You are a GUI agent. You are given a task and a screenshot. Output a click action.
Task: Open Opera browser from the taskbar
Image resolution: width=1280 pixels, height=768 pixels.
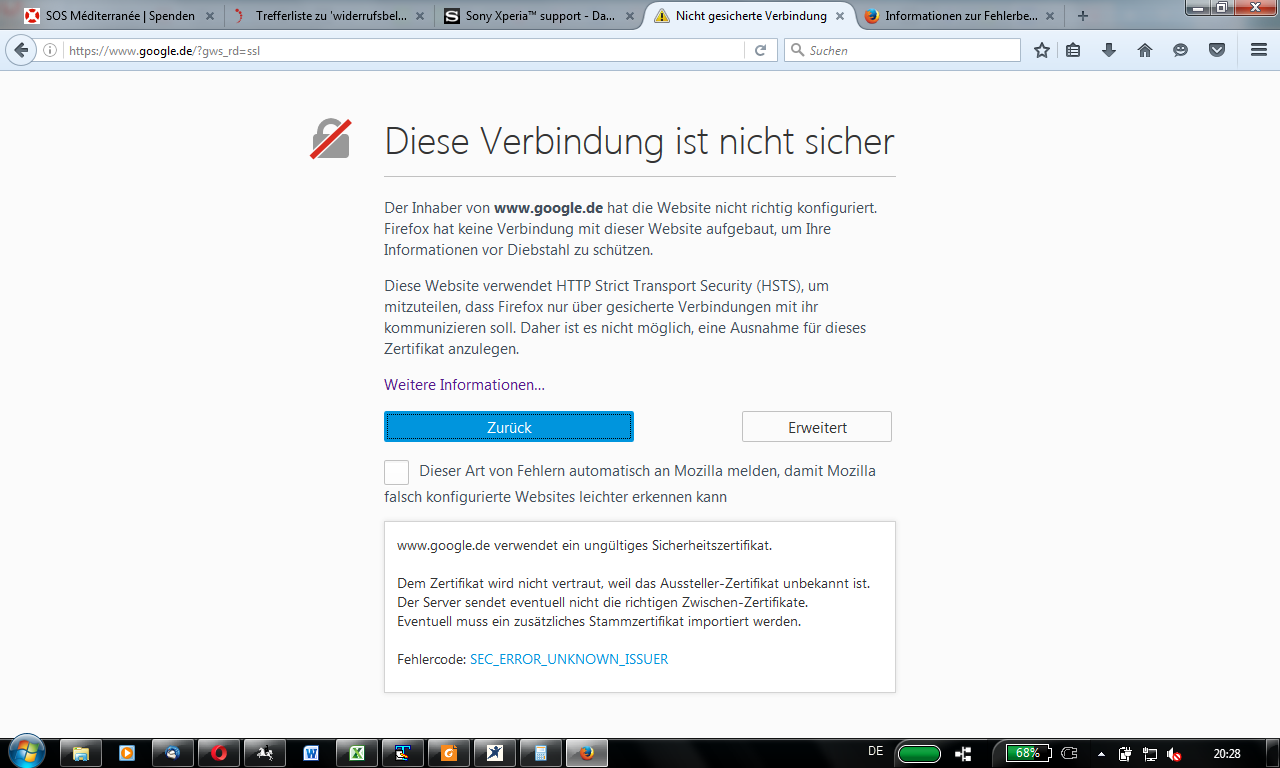[219, 753]
